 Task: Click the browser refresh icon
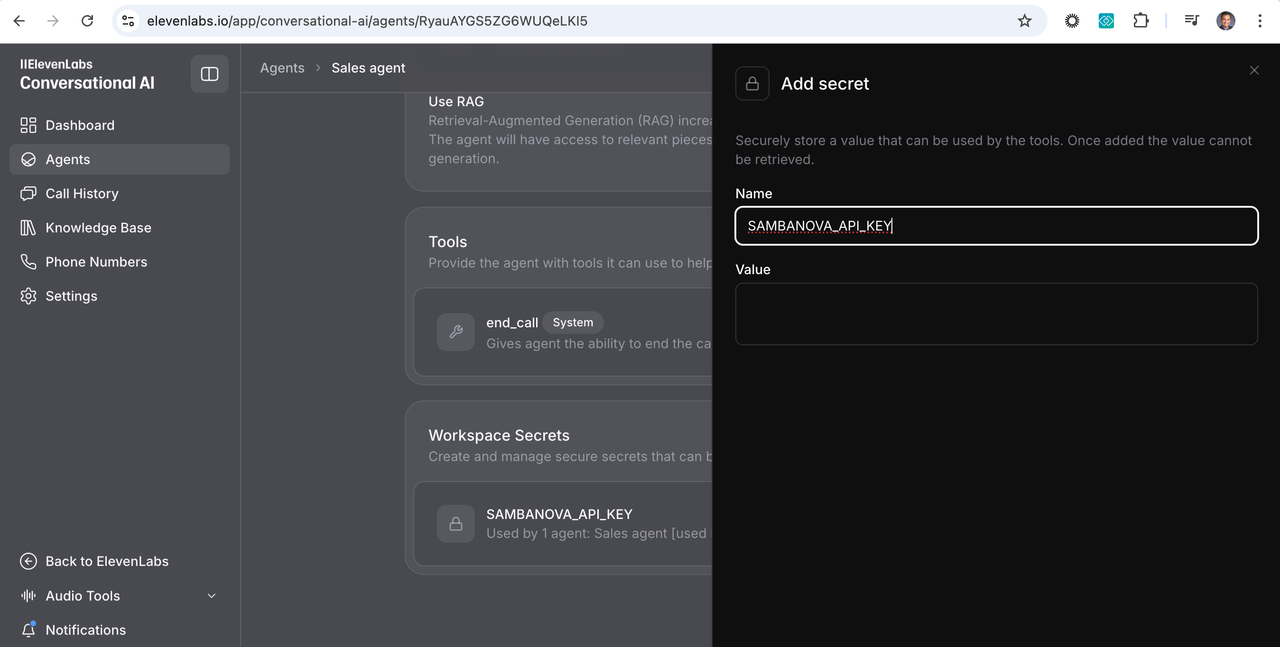(88, 20)
